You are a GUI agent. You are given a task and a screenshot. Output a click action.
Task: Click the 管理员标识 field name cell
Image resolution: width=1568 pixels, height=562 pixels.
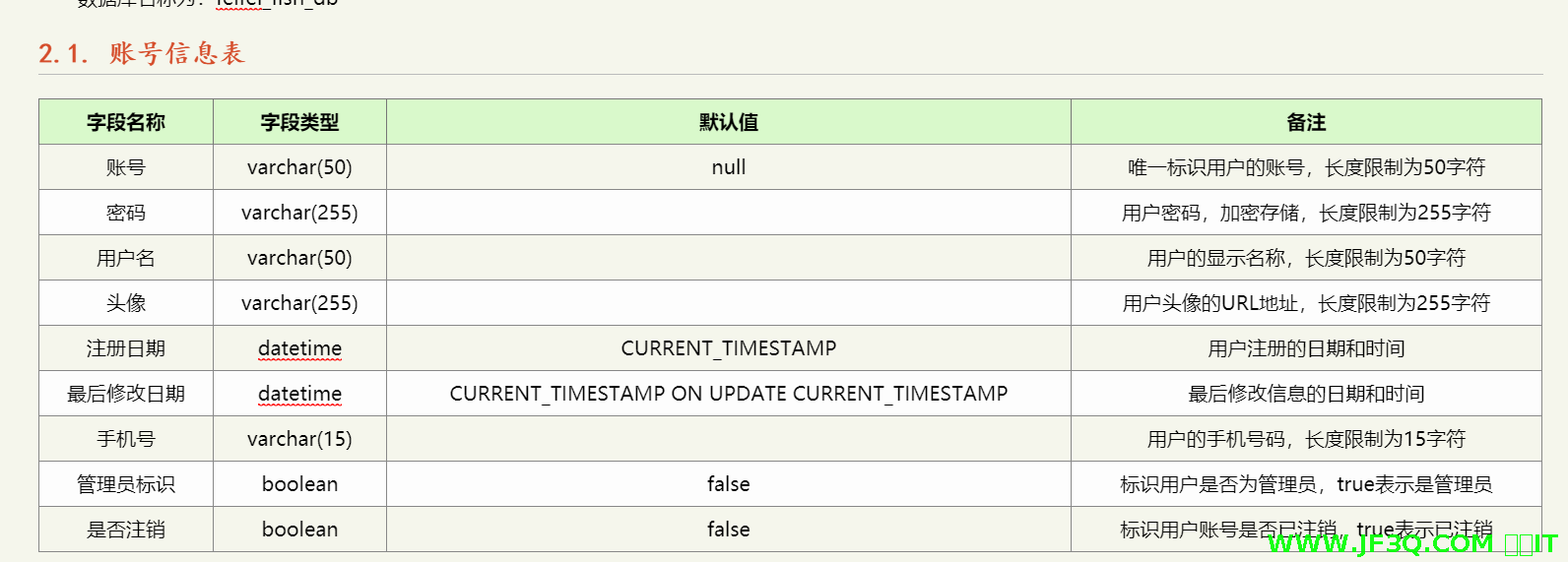click(126, 484)
